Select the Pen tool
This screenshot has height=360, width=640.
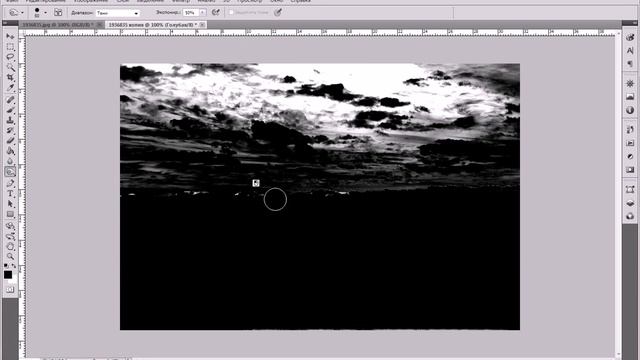tap(10, 183)
